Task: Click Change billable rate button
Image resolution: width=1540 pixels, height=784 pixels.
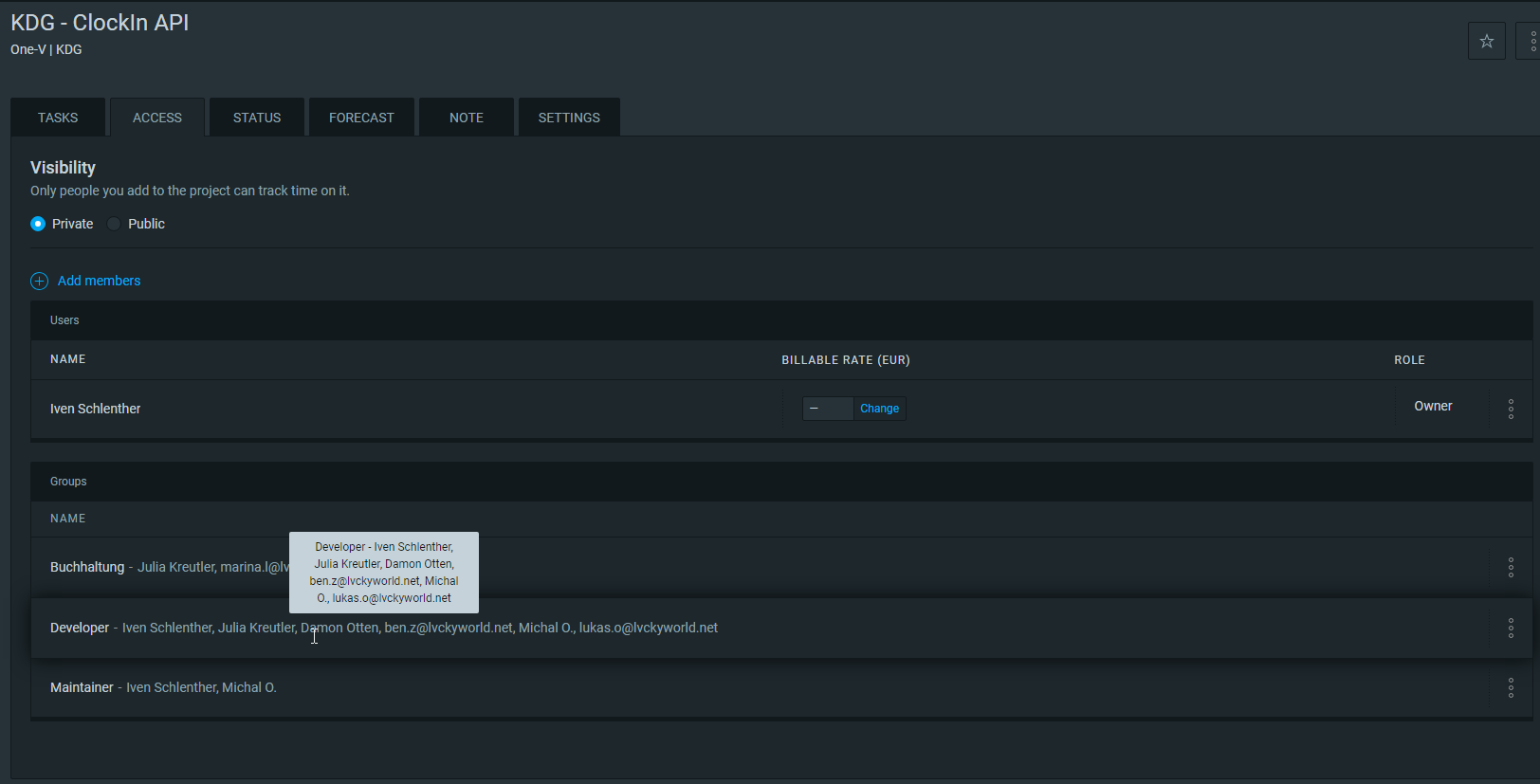Action: point(879,409)
